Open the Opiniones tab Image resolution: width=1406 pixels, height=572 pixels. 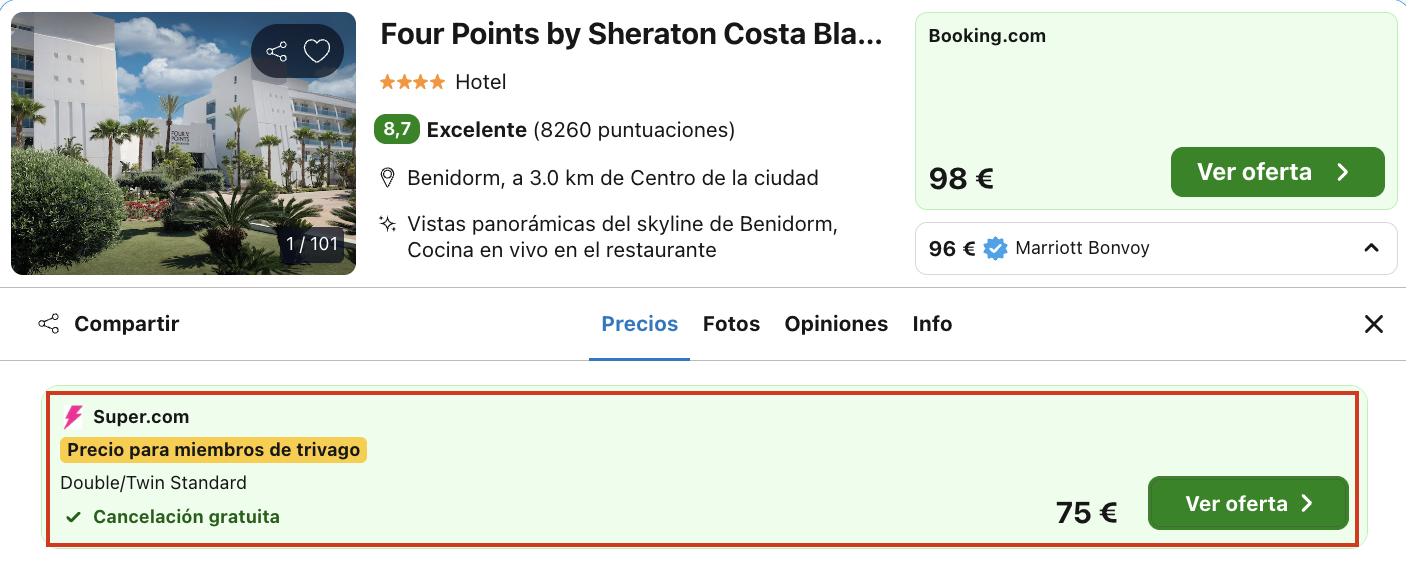836,324
